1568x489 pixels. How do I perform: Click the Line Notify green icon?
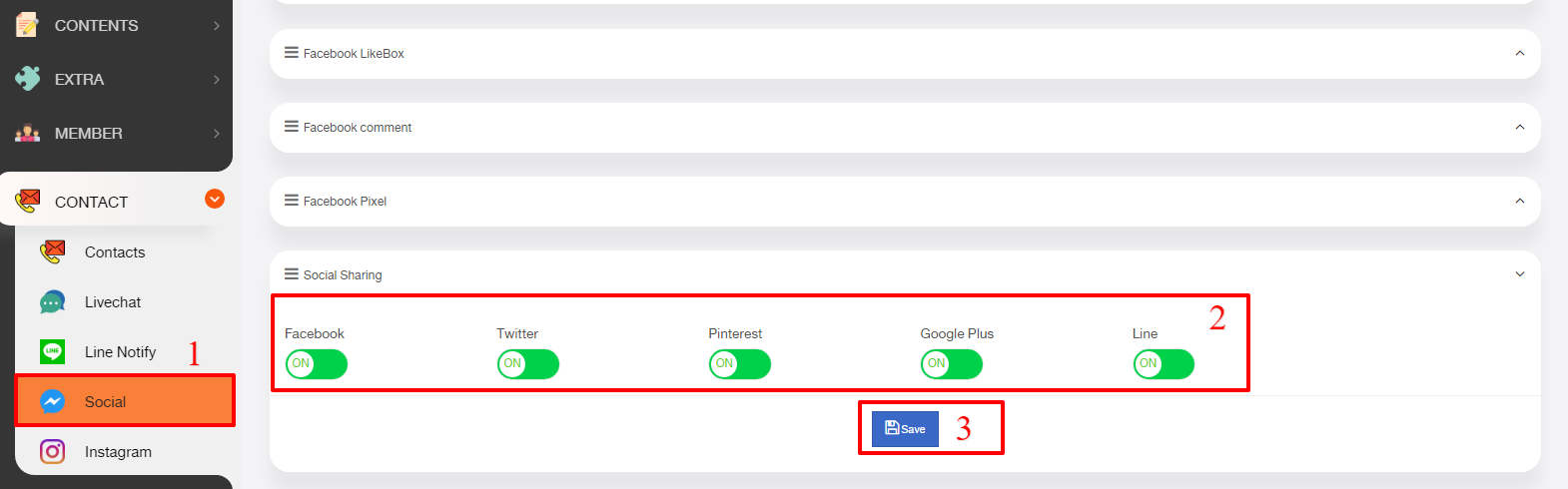pos(52,351)
